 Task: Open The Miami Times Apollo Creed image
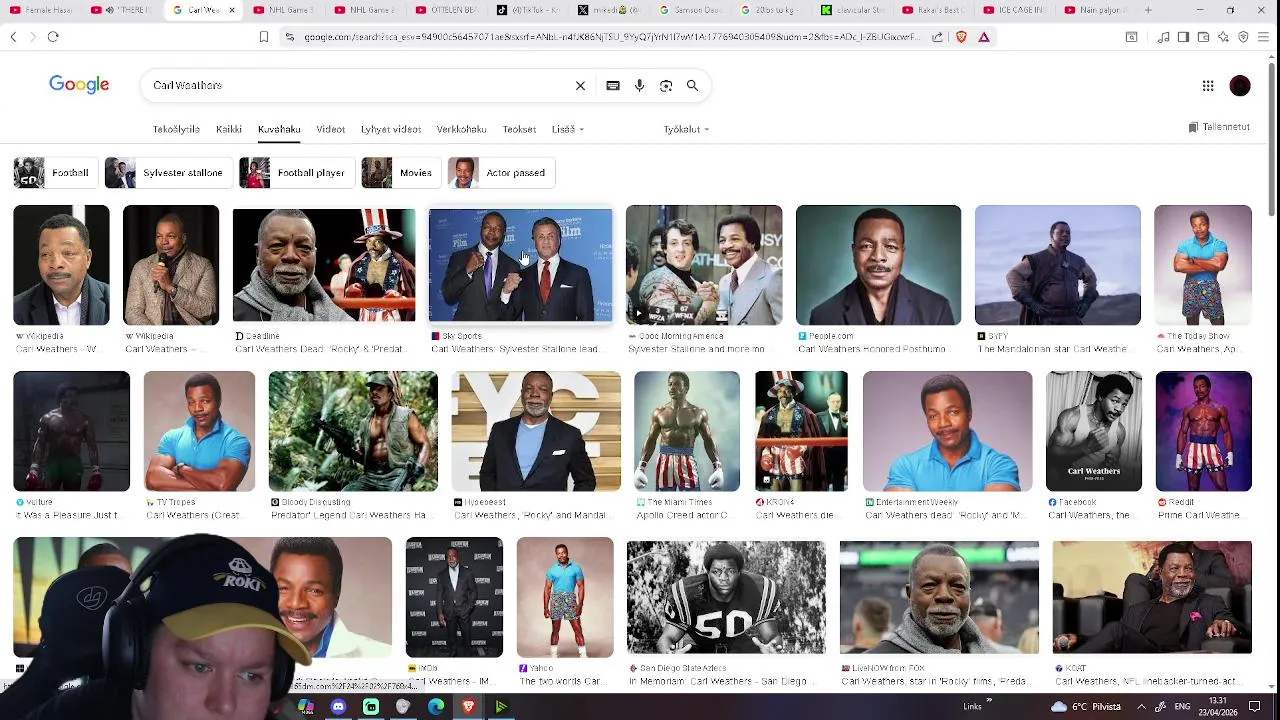coord(687,431)
